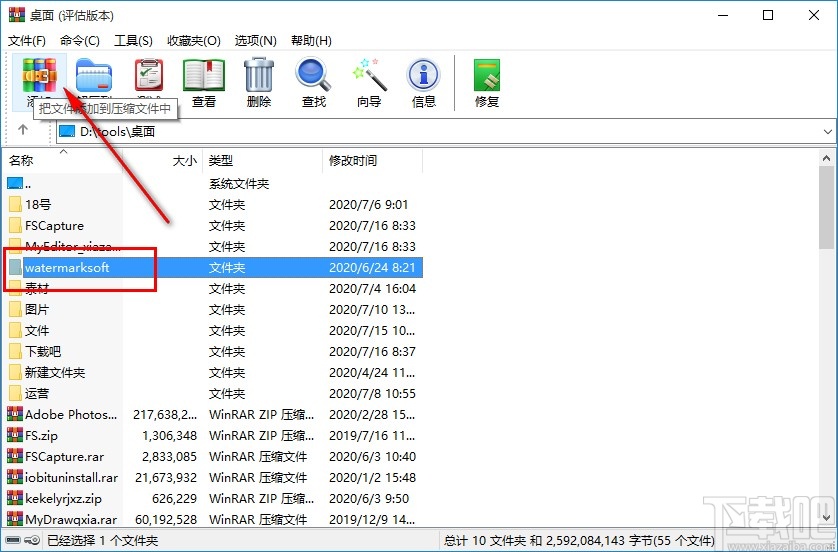This screenshot has height=552, width=838.
Task: Sort by the 类型 column header
Action: click(x=263, y=160)
